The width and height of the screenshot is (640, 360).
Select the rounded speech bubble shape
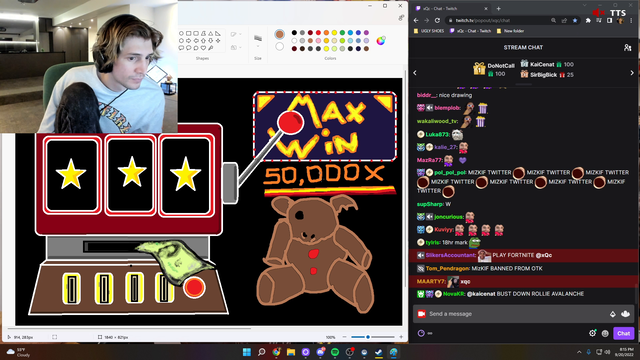pos(181,48)
